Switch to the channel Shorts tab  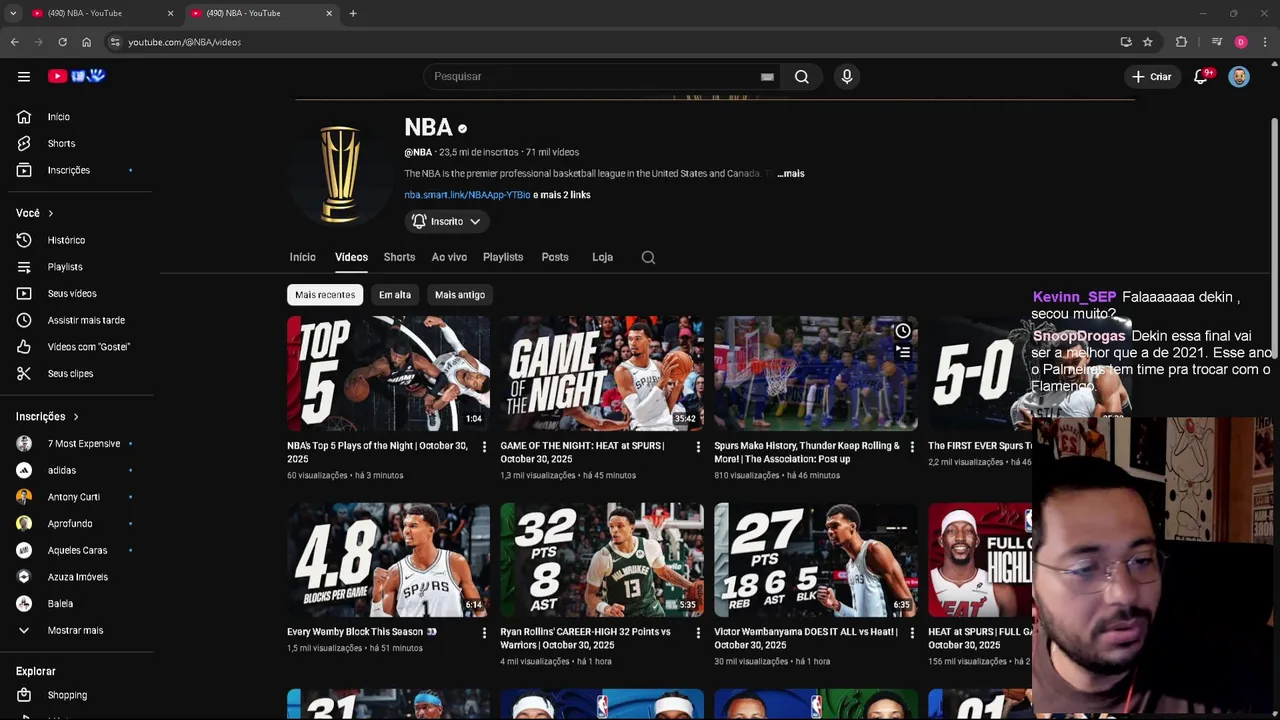(x=399, y=257)
